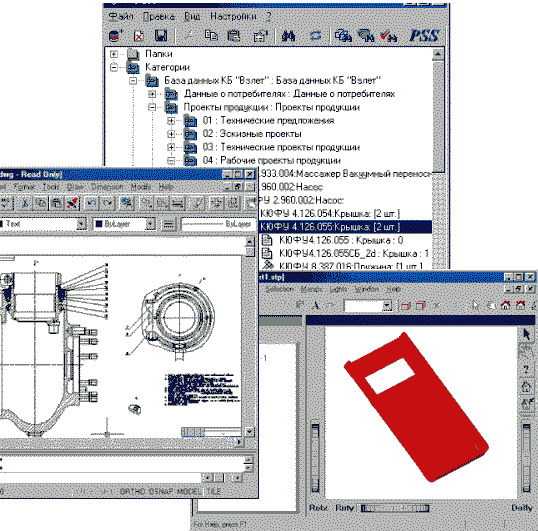The height and width of the screenshot is (531, 538).
Task: Collapse the Категории tree node
Action: pyautogui.click(x=114, y=67)
